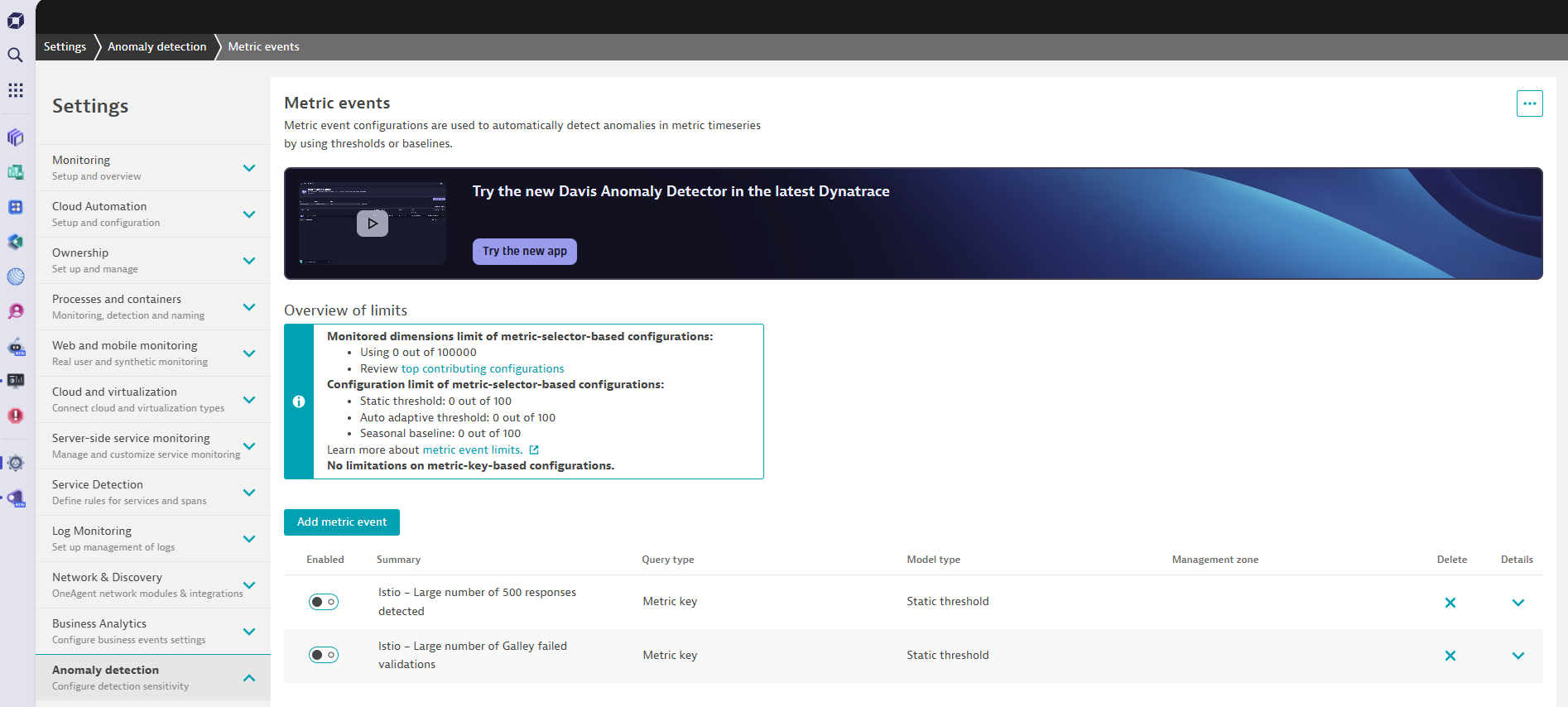This screenshot has width=1568, height=707.
Task: Open the green chart app icon
Action: 16,172
